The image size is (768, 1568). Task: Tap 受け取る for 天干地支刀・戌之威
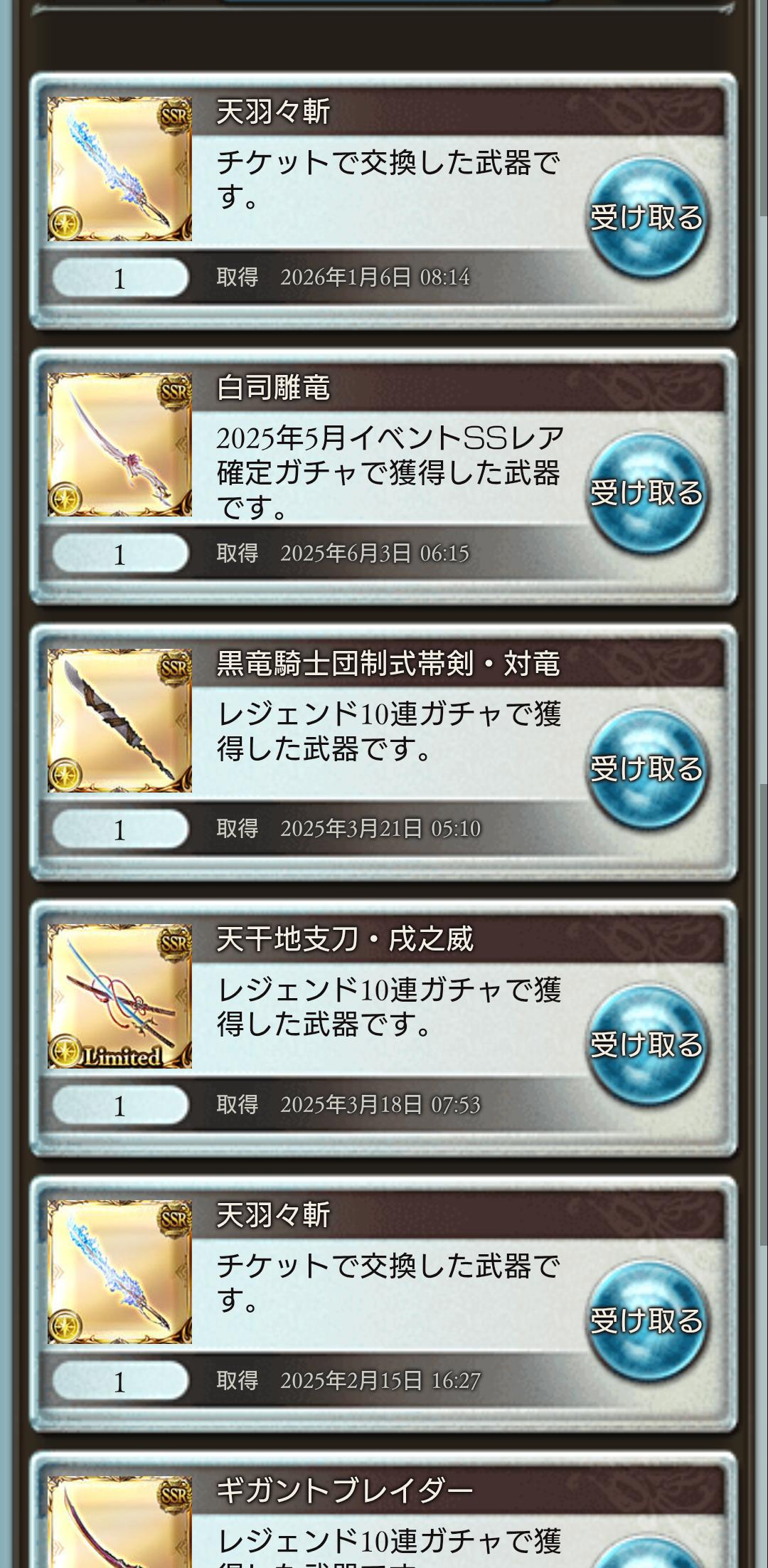click(647, 1044)
